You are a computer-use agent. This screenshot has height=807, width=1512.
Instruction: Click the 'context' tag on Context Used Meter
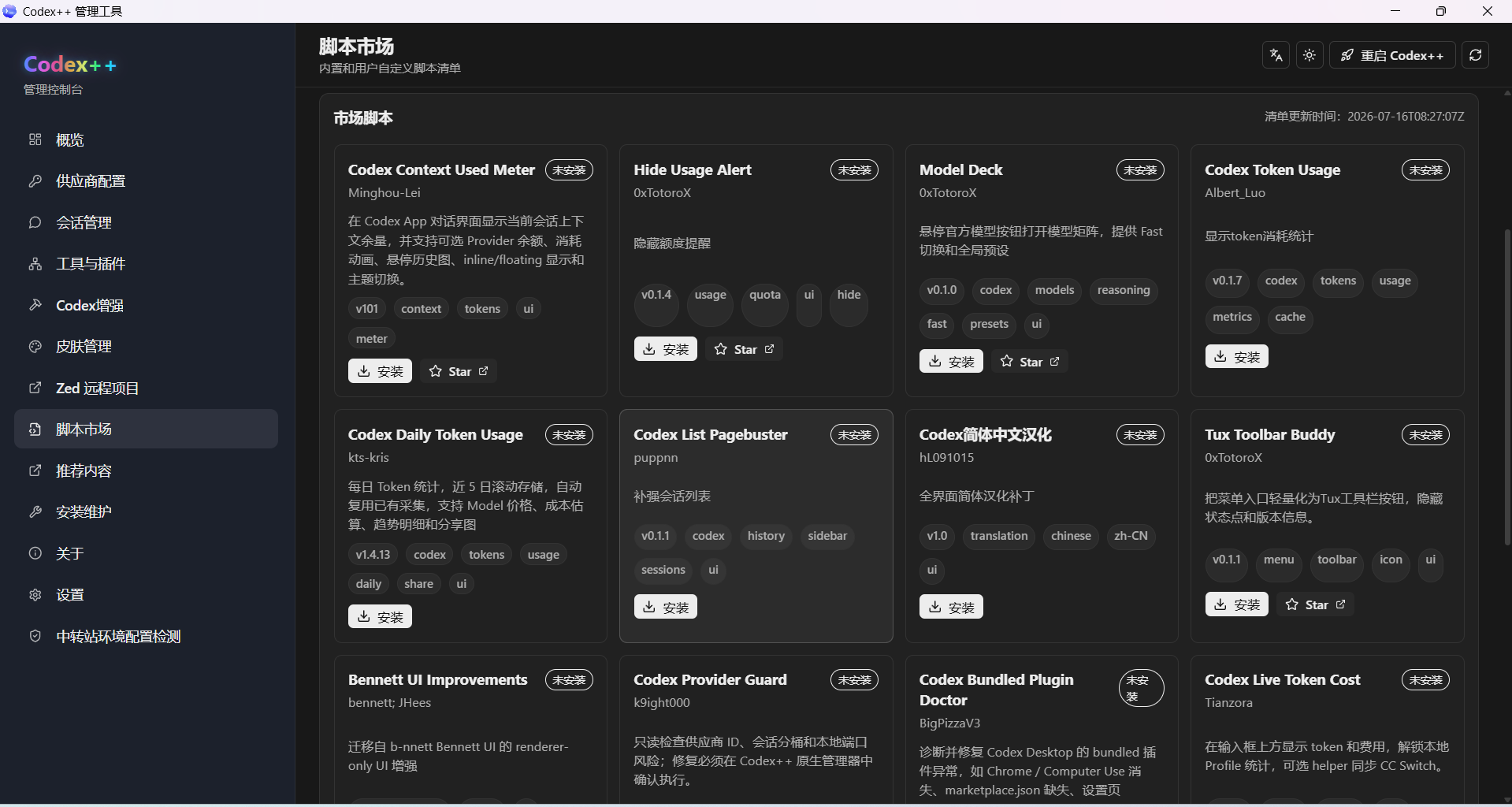point(421,309)
